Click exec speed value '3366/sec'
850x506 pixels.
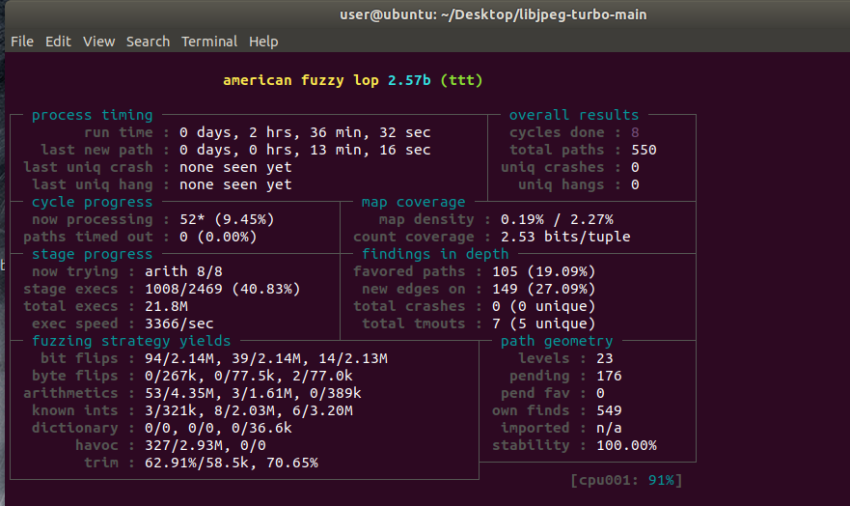point(179,323)
